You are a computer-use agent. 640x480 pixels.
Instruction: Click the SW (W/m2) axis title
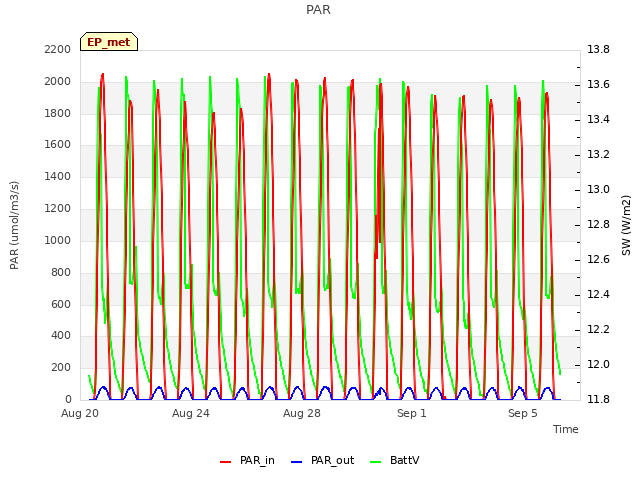click(626, 225)
